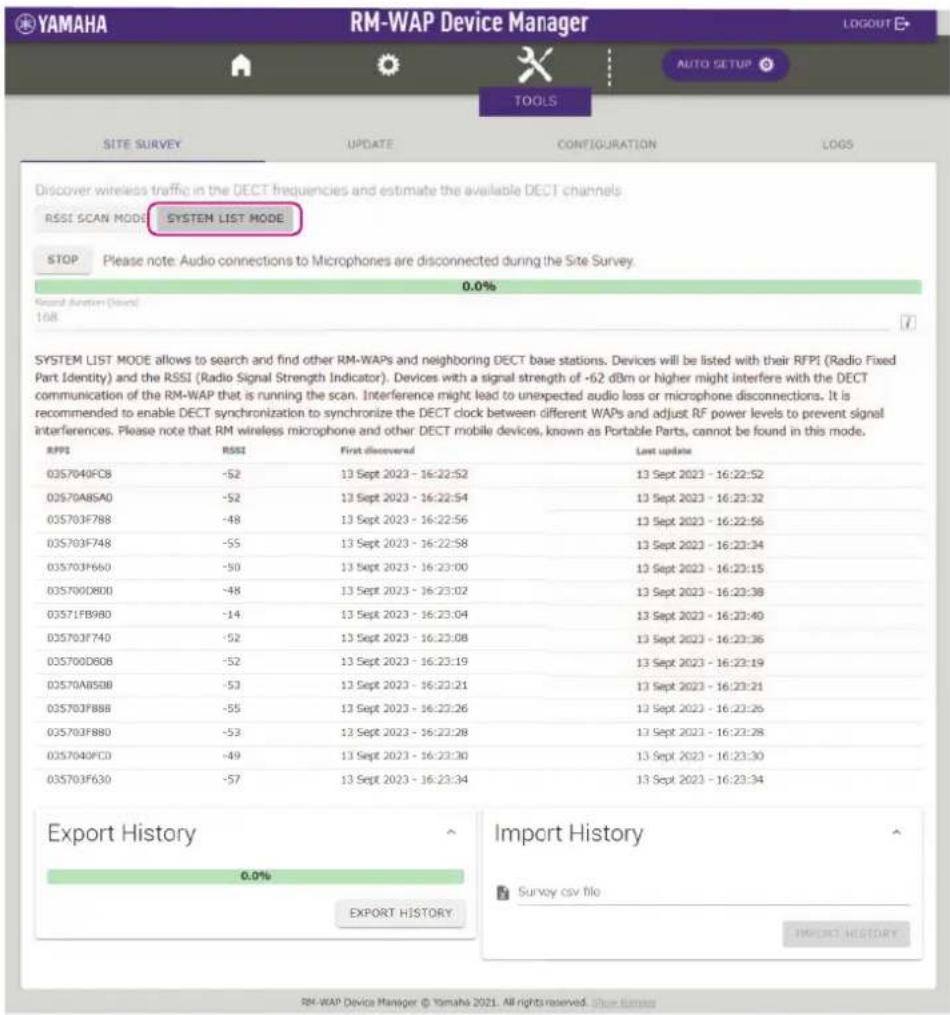Open the UPDATE tab
This screenshot has width=950, height=1015.
370,144
